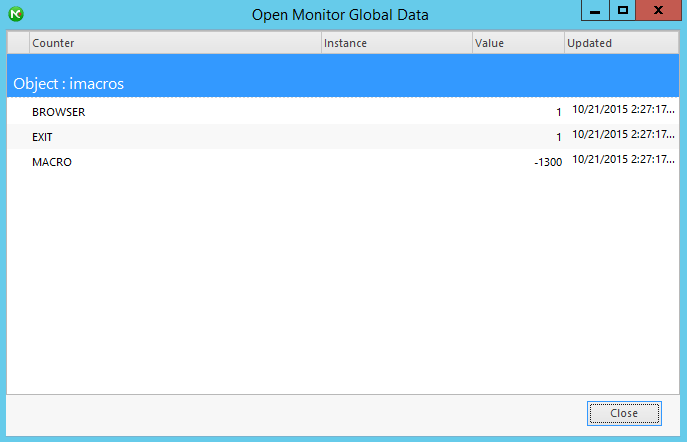Click the updated timestamp of MACRO row
This screenshot has width=687, height=442.
pyautogui.click(x=623, y=159)
